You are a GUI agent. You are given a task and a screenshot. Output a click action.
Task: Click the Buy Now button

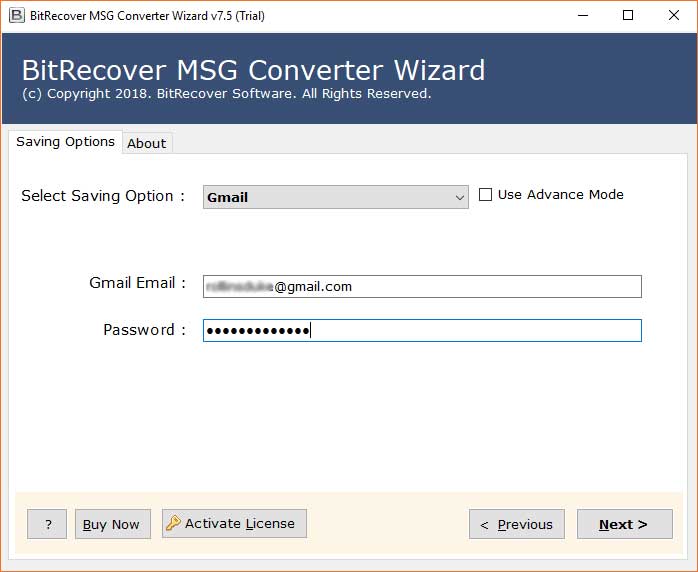pyautogui.click(x=113, y=524)
